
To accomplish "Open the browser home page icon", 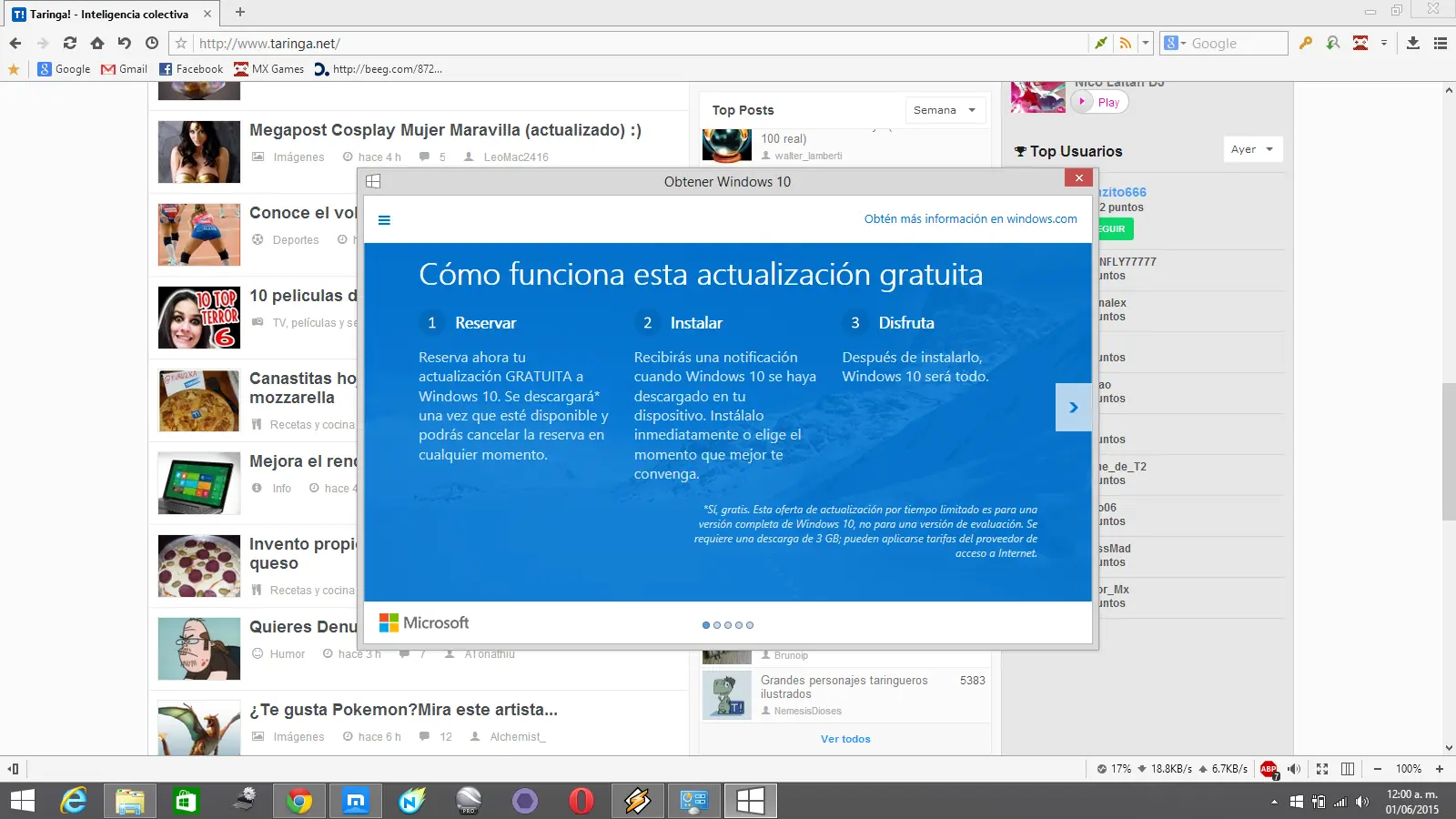I will tap(97, 43).
